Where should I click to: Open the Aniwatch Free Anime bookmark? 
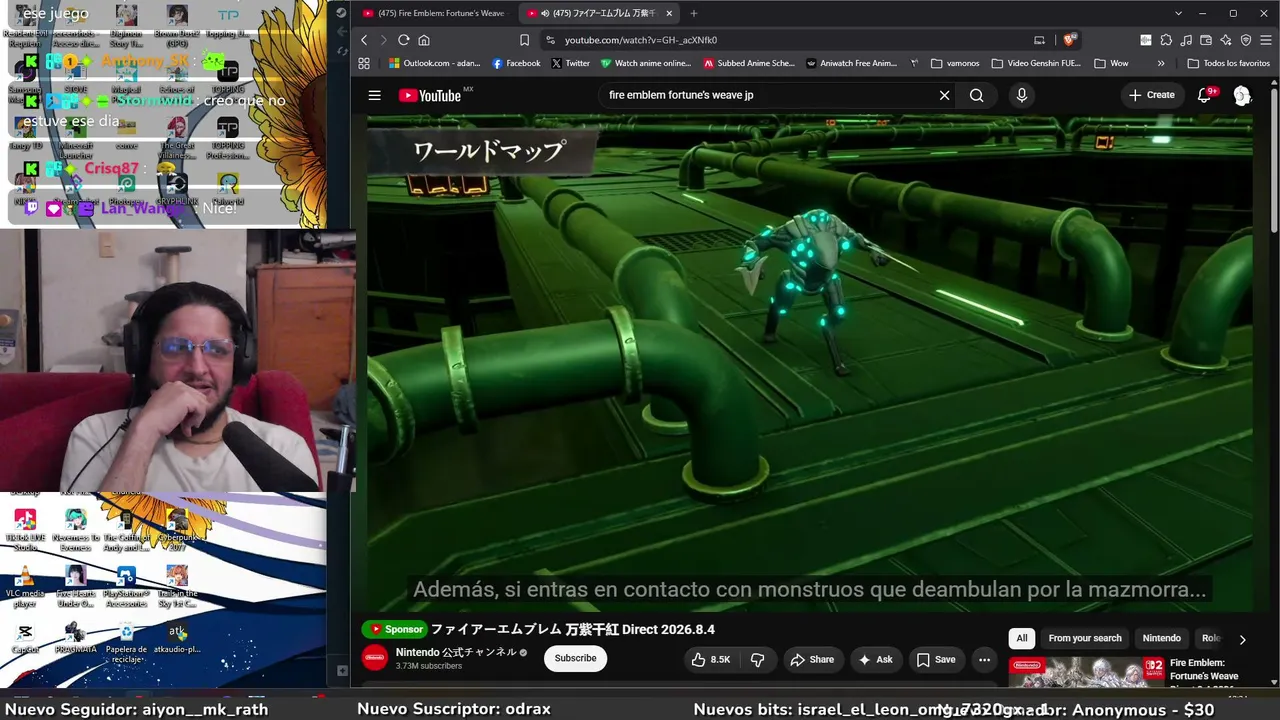pyautogui.click(x=851, y=63)
